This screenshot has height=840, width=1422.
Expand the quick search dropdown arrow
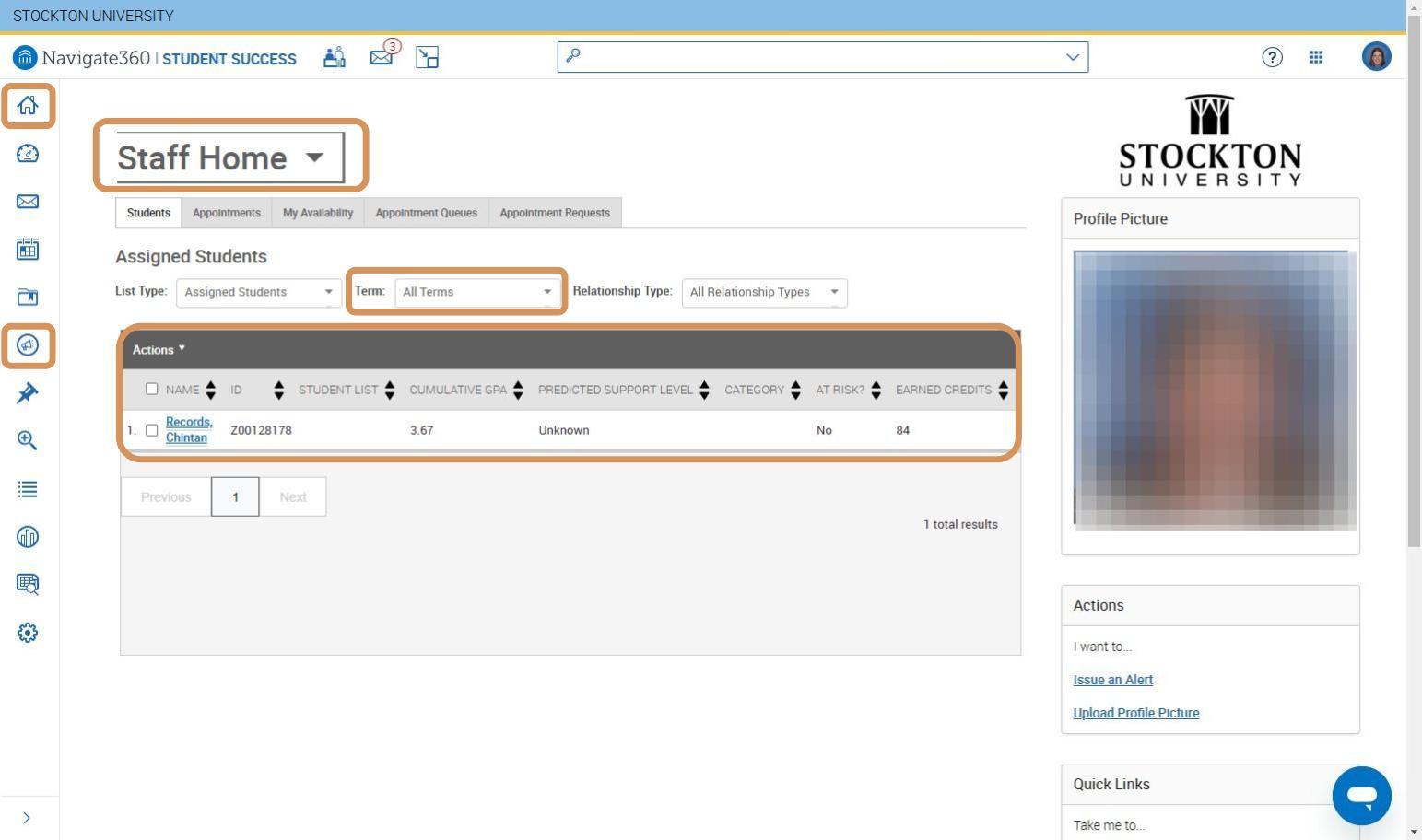pyautogui.click(x=1073, y=57)
